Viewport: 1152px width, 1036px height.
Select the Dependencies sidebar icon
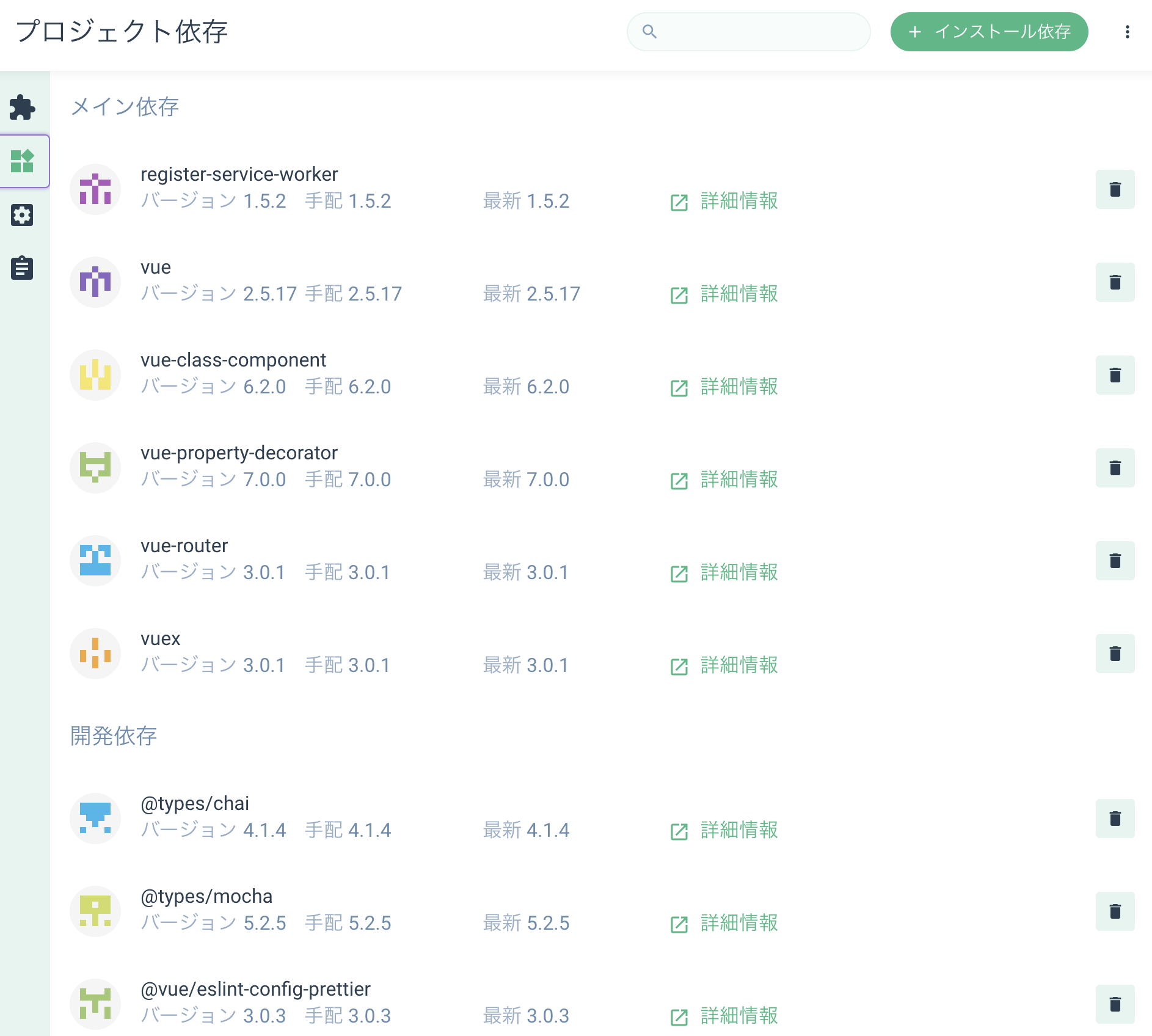click(23, 161)
